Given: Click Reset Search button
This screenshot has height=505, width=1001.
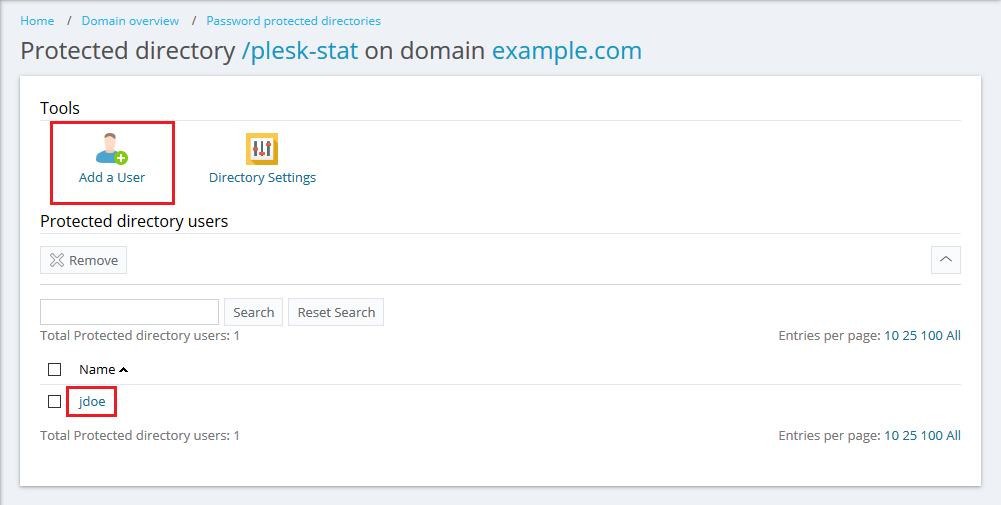Looking at the screenshot, I should tap(336, 312).
